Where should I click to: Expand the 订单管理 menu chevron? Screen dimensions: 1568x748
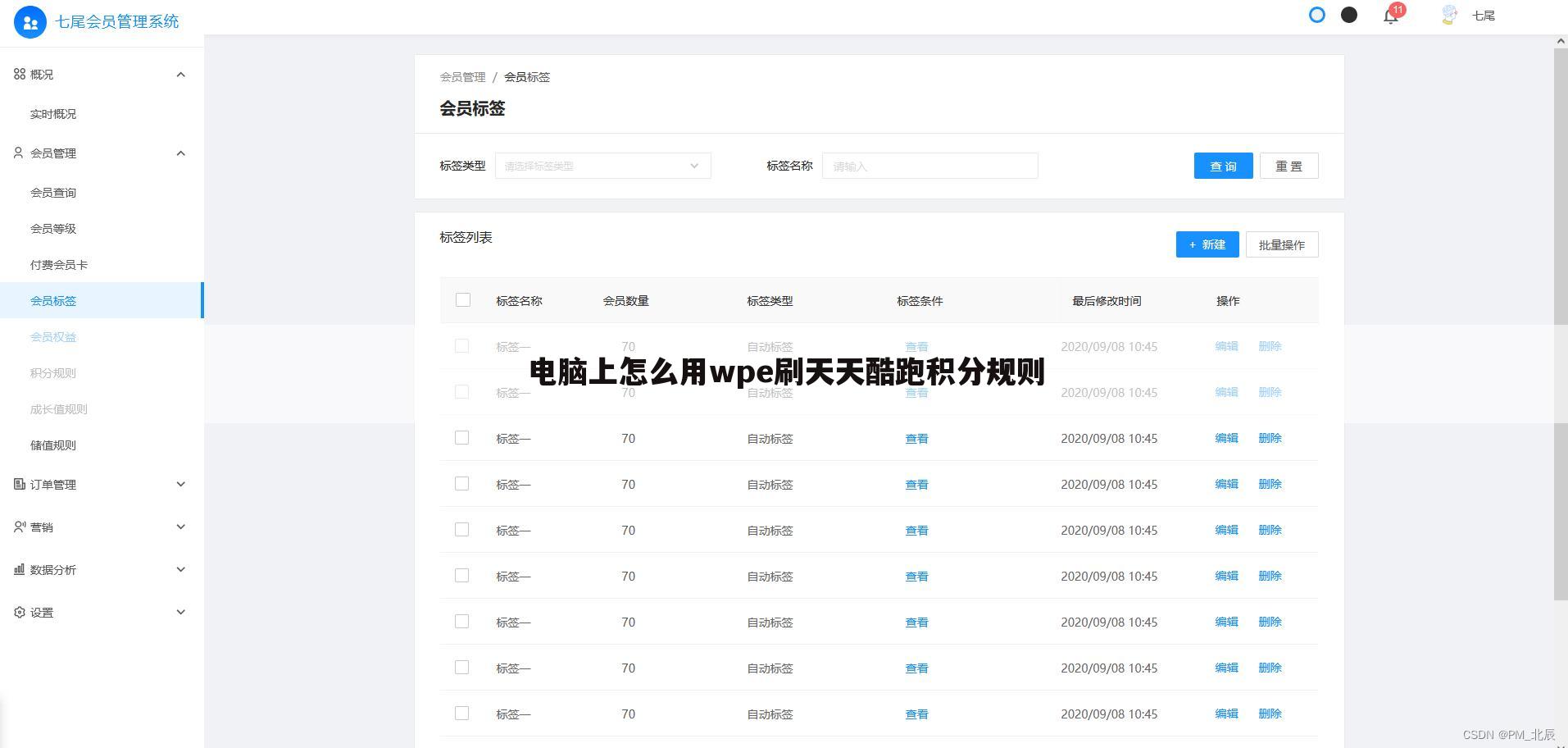(x=181, y=484)
